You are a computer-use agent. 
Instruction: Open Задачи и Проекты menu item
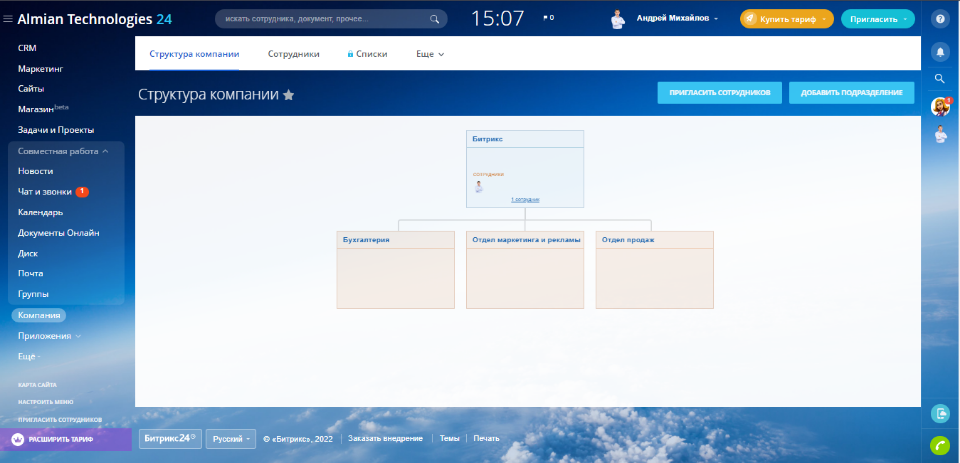[x=56, y=130]
